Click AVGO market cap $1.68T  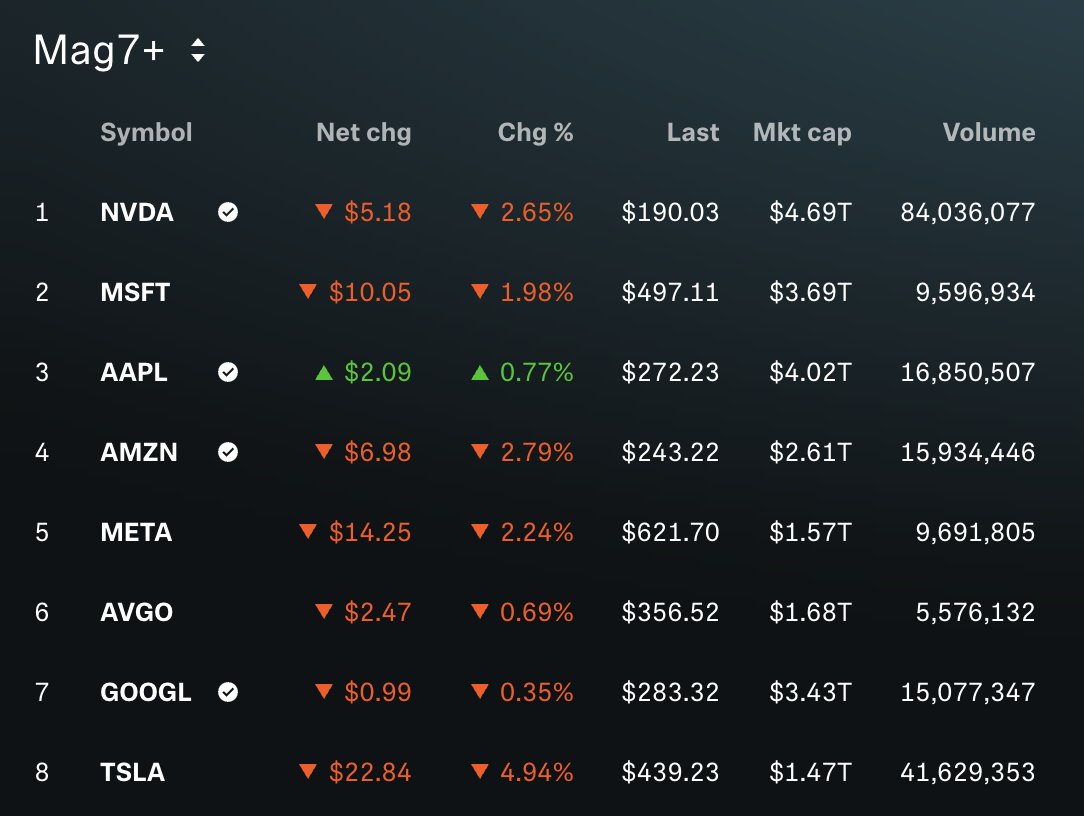(810, 612)
